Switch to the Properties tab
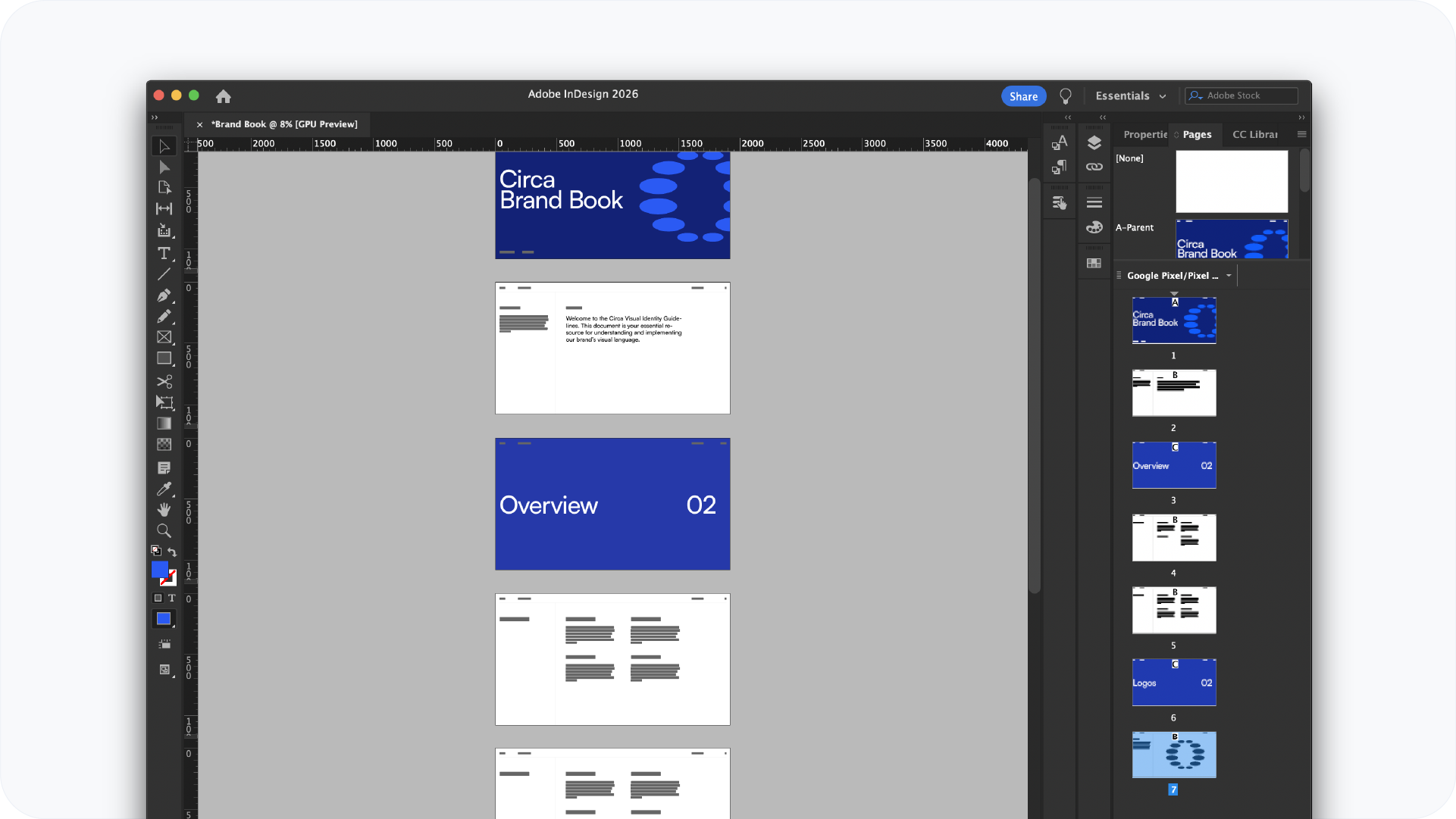The width and height of the screenshot is (1456, 819). (x=1145, y=135)
